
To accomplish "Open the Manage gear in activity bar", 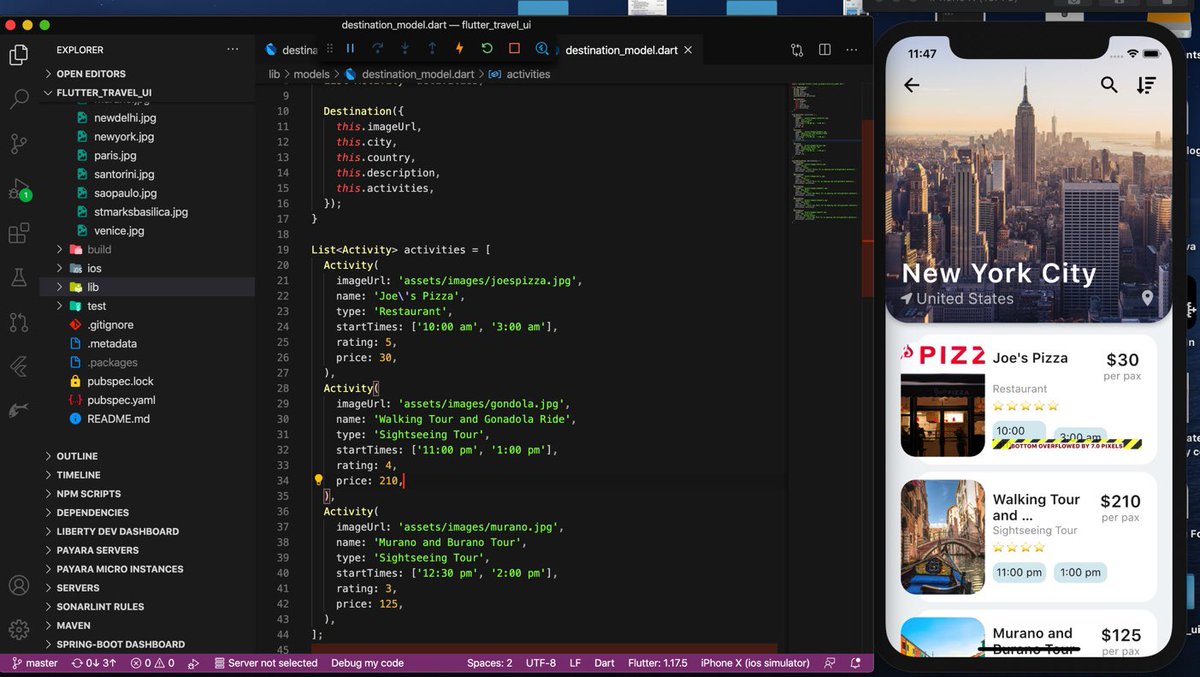I will click(x=19, y=629).
